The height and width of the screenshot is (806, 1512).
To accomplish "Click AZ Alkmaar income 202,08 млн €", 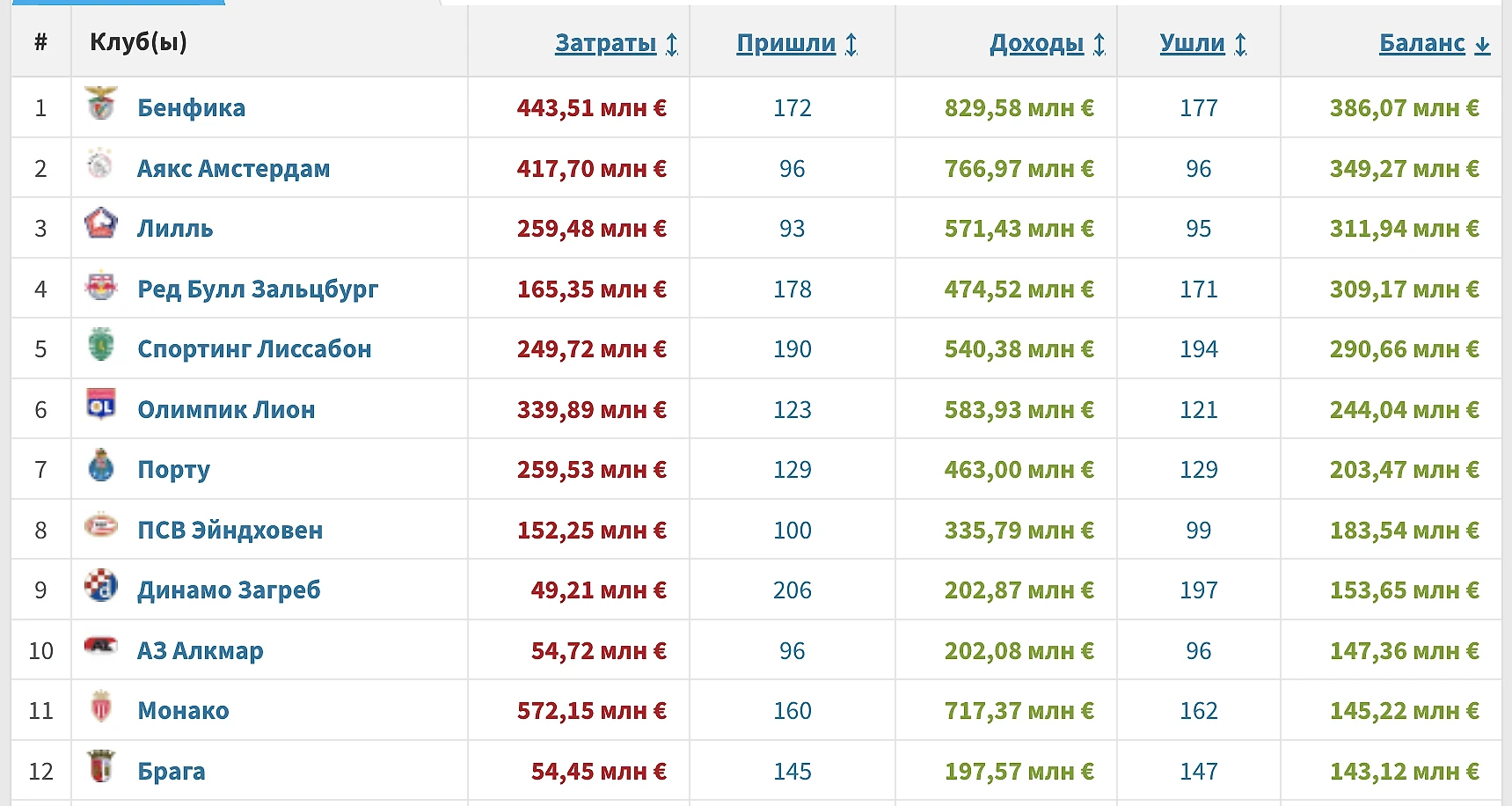I will tap(1019, 650).
